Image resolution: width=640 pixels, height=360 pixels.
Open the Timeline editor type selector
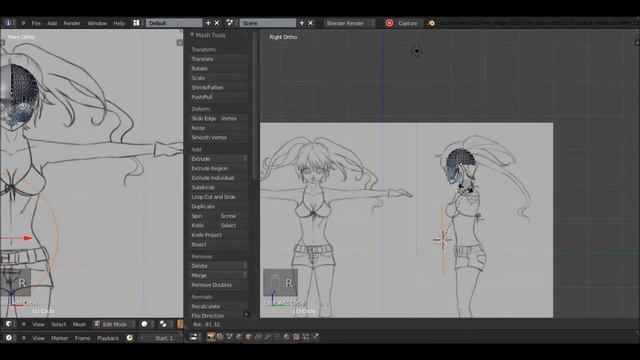pos(9,338)
